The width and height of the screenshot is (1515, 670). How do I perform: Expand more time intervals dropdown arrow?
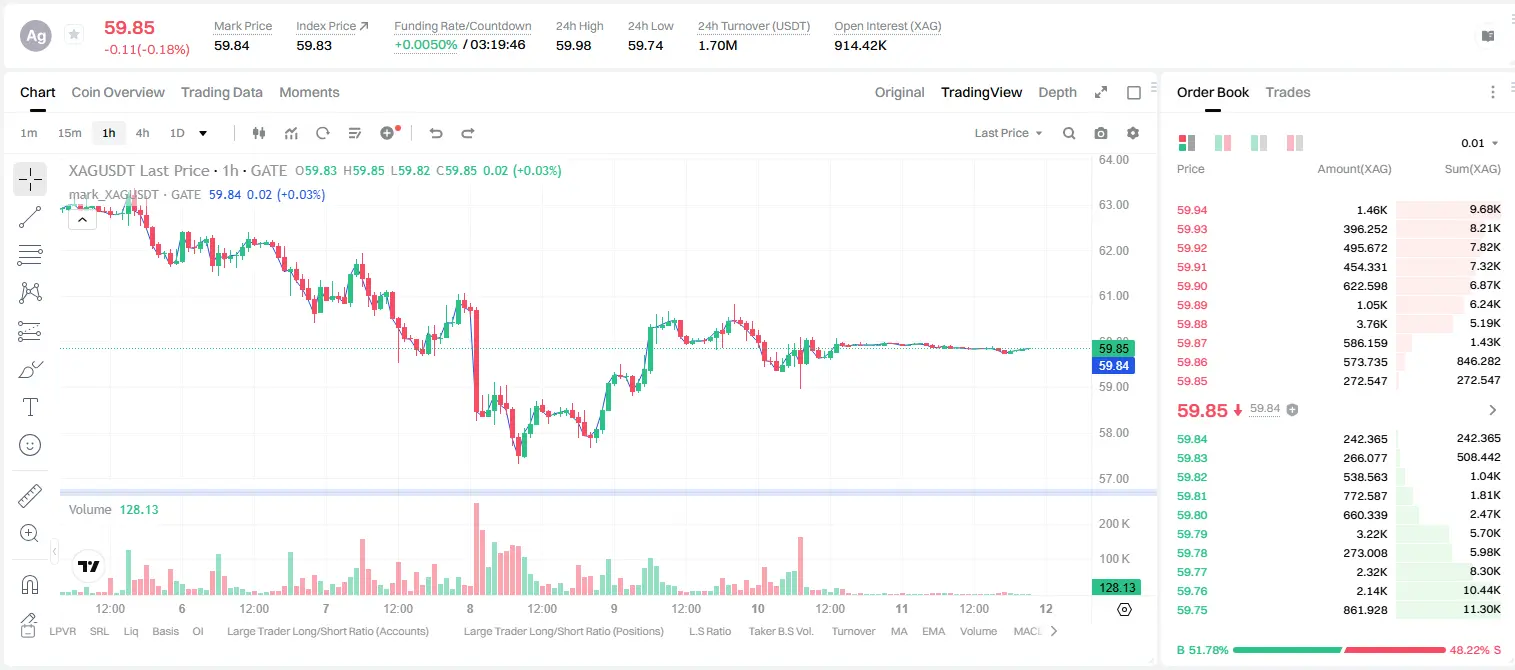pyautogui.click(x=203, y=133)
